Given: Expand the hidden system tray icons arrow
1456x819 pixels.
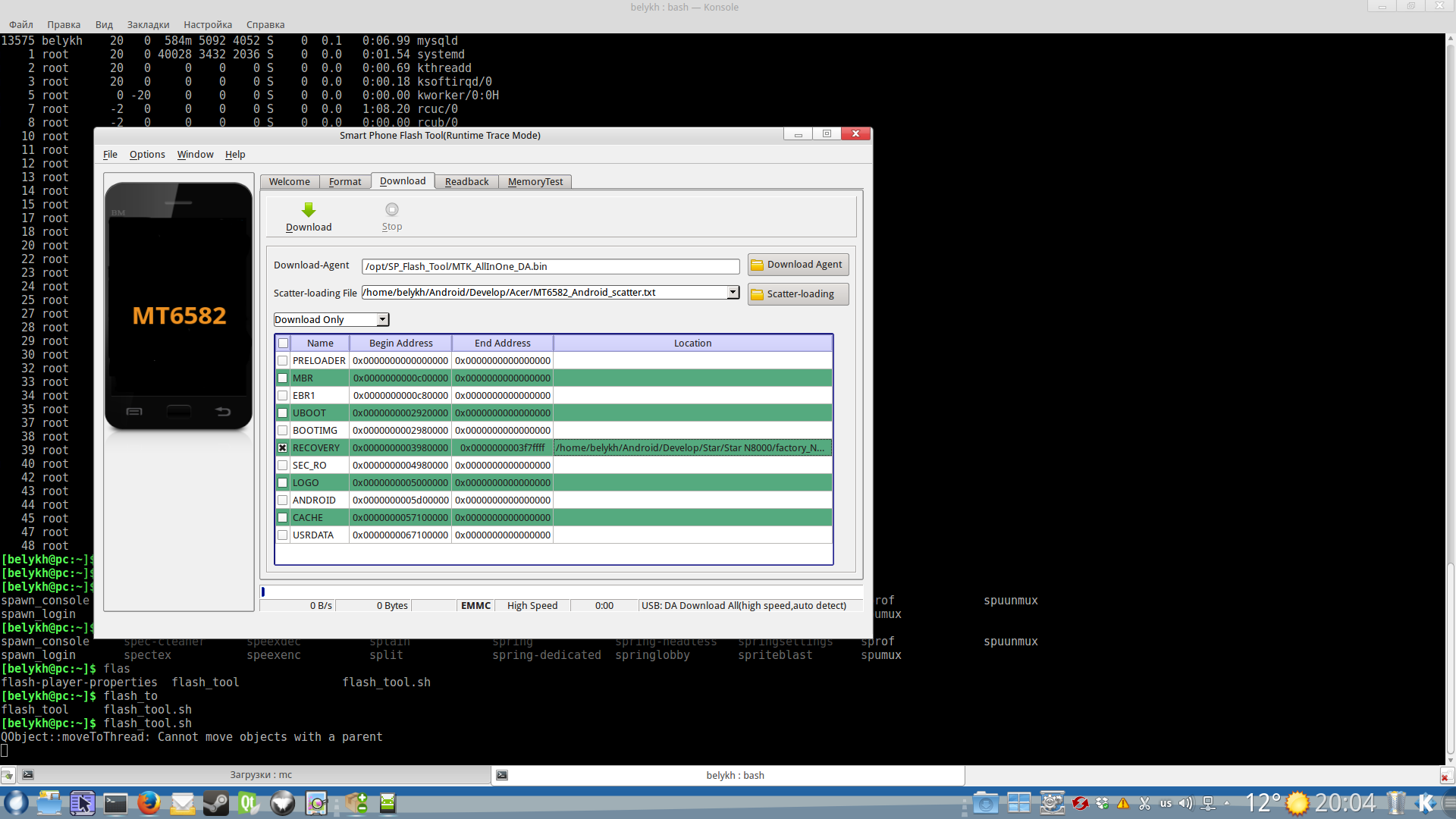Looking at the screenshot, I should (x=1226, y=803).
